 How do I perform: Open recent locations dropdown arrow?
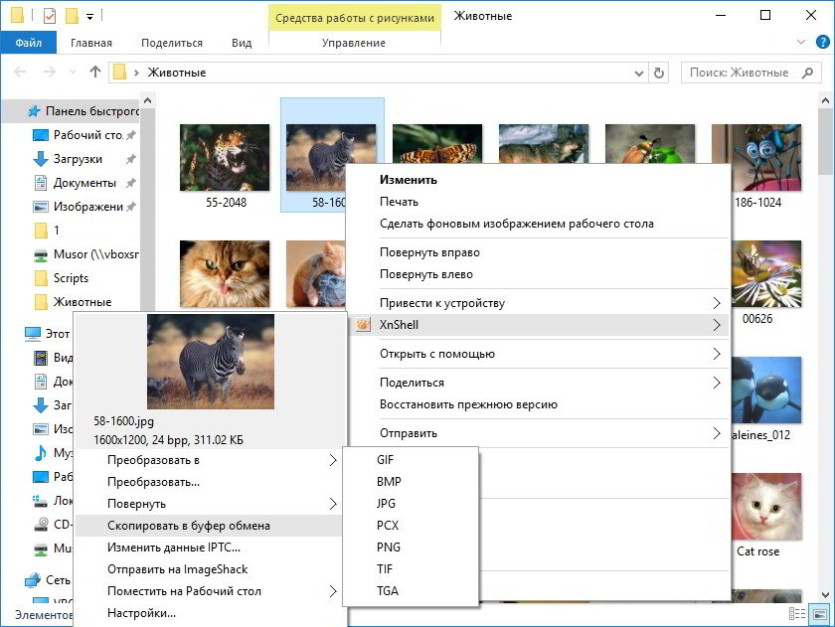[x=73, y=72]
